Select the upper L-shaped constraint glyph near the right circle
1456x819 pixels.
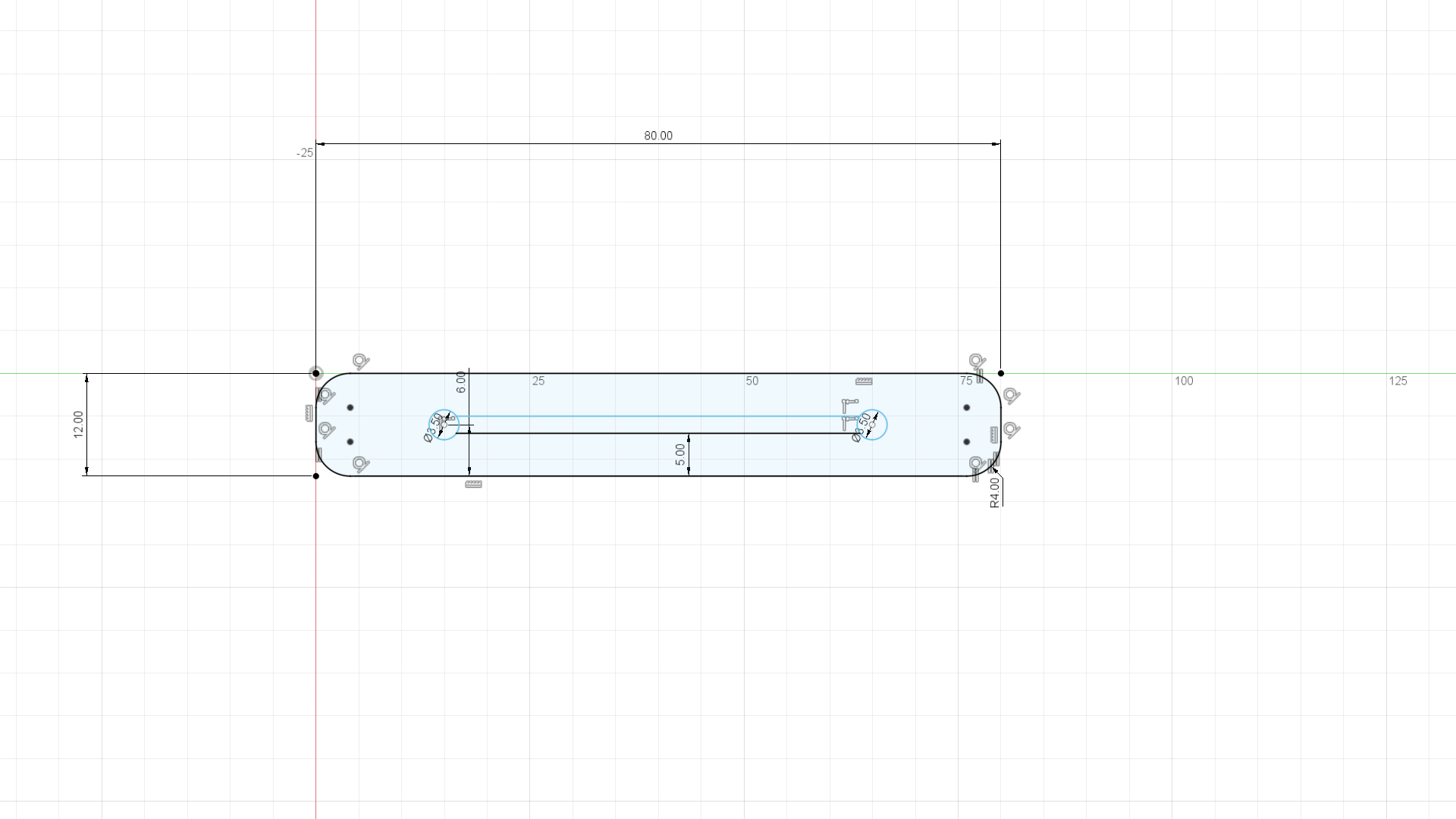(850, 405)
